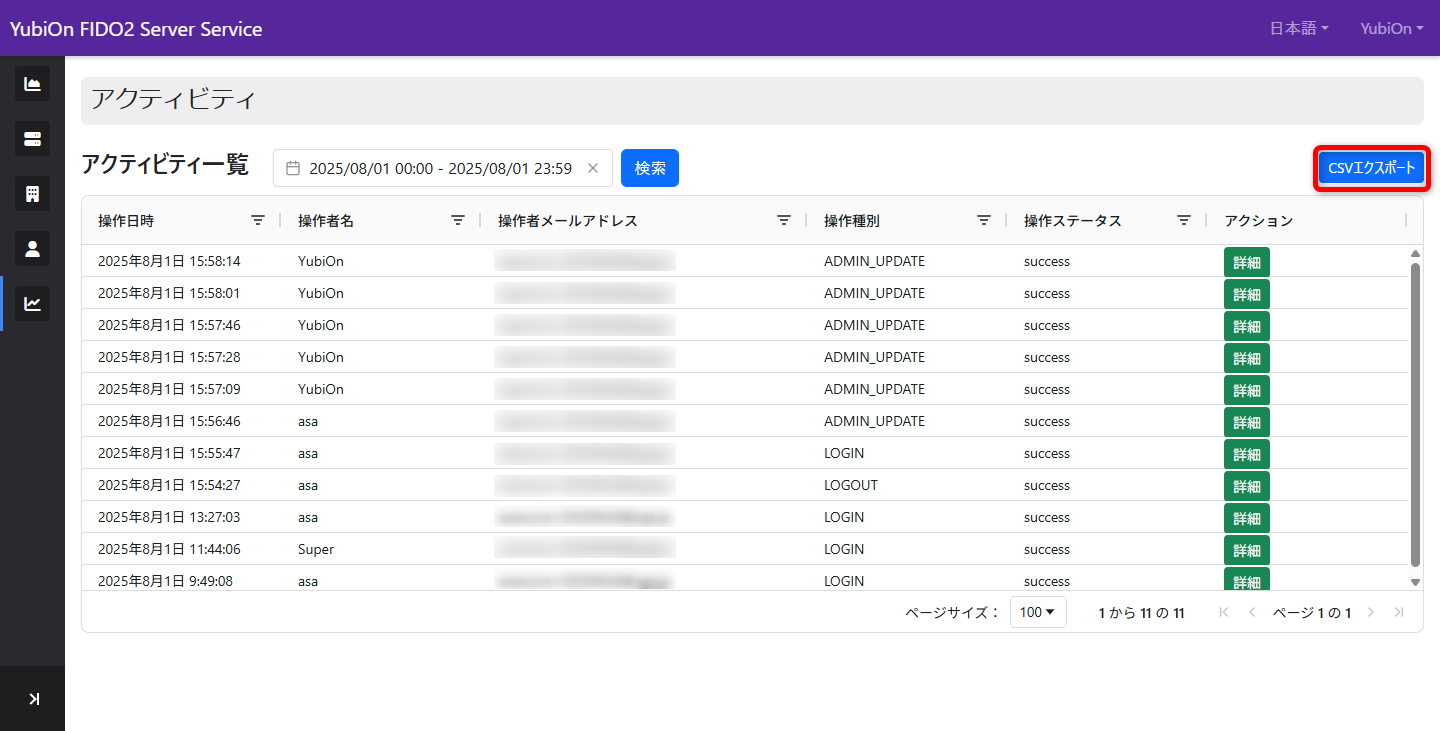Click the calendar icon in date field
The height and width of the screenshot is (731, 1440).
click(x=293, y=168)
